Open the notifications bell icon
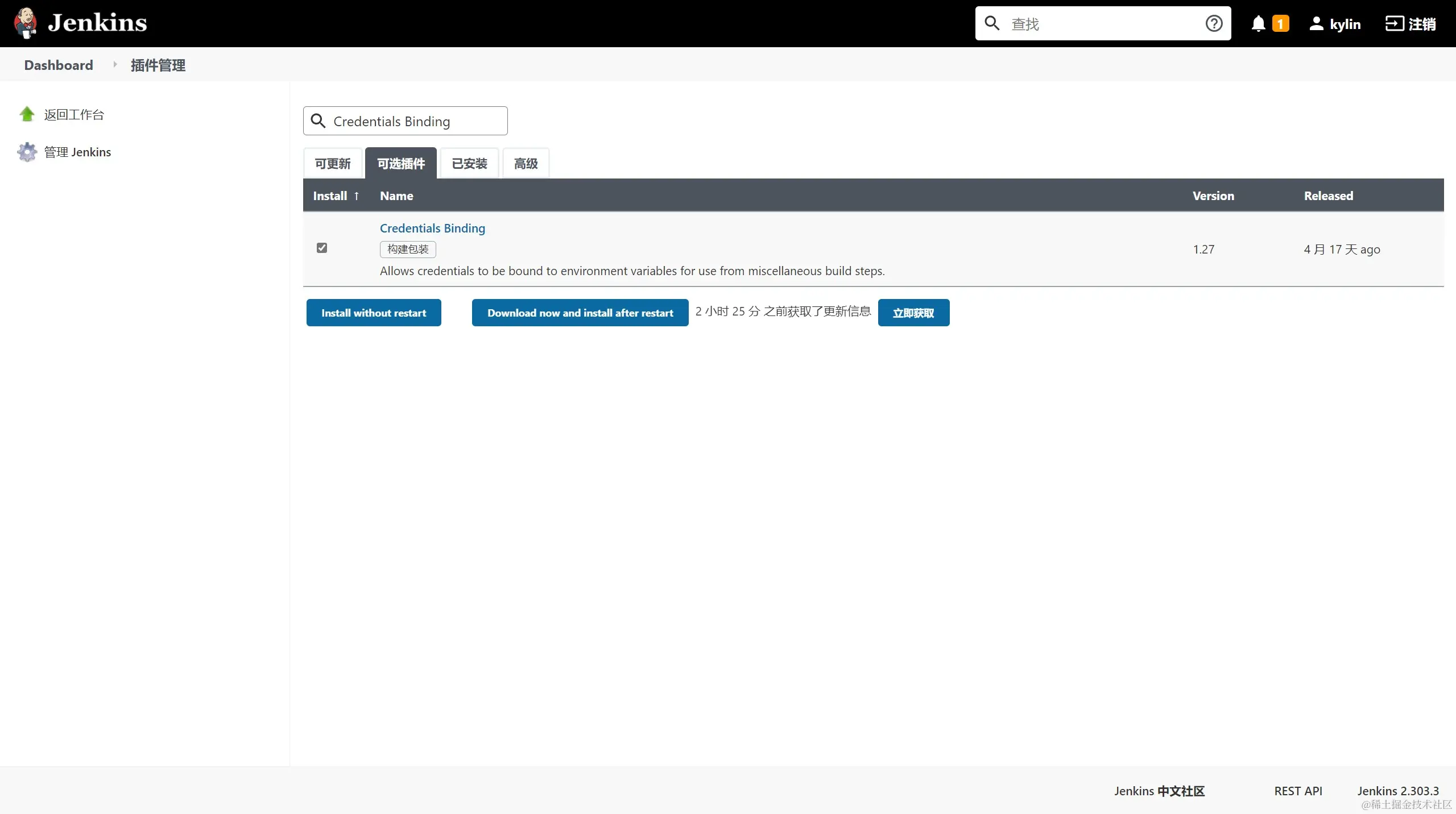Image resolution: width=1456 pixels, height=814 pixels. 1258,24
